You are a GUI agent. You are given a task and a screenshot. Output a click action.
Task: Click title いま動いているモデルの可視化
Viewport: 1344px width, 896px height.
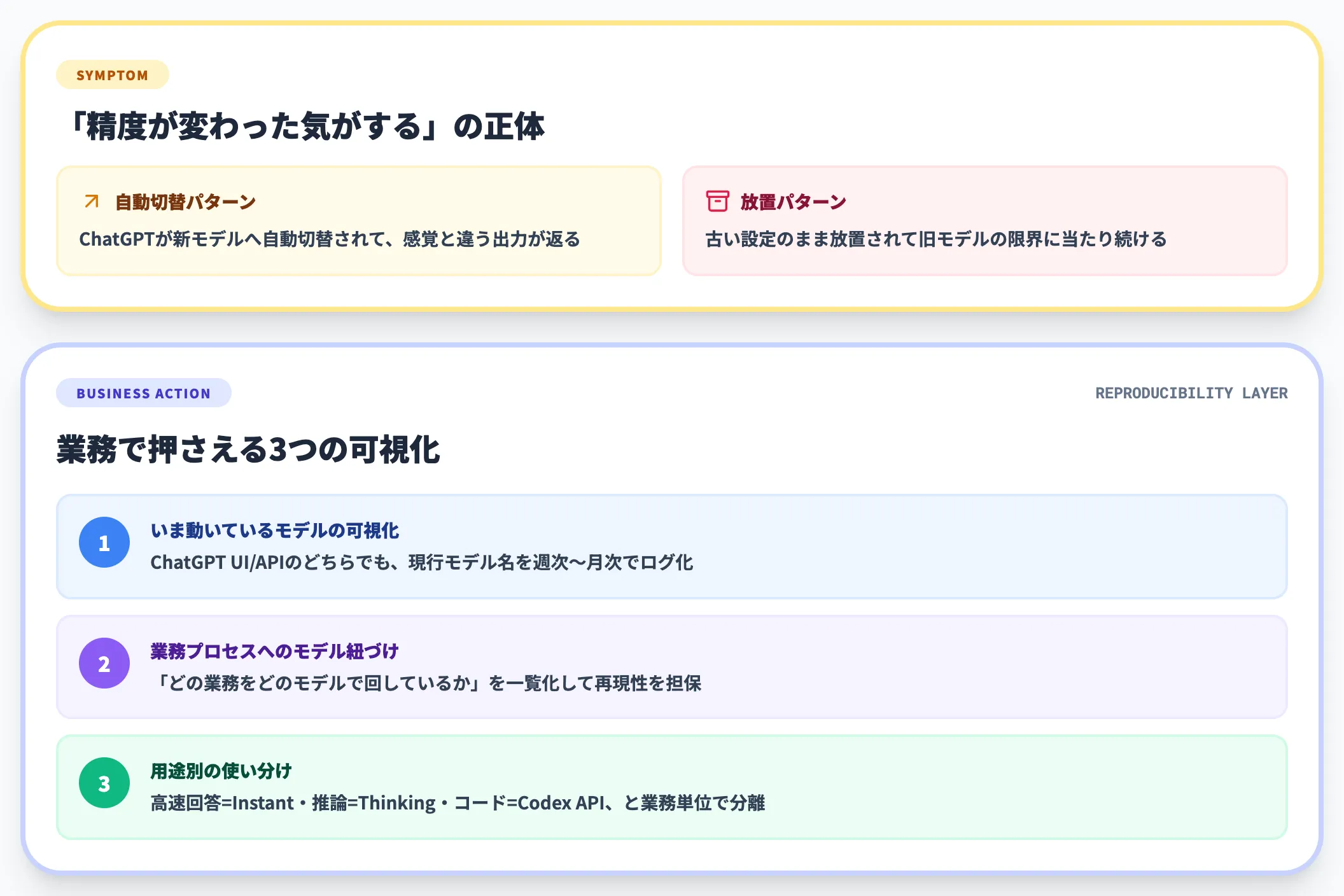(x=275, y=530)
